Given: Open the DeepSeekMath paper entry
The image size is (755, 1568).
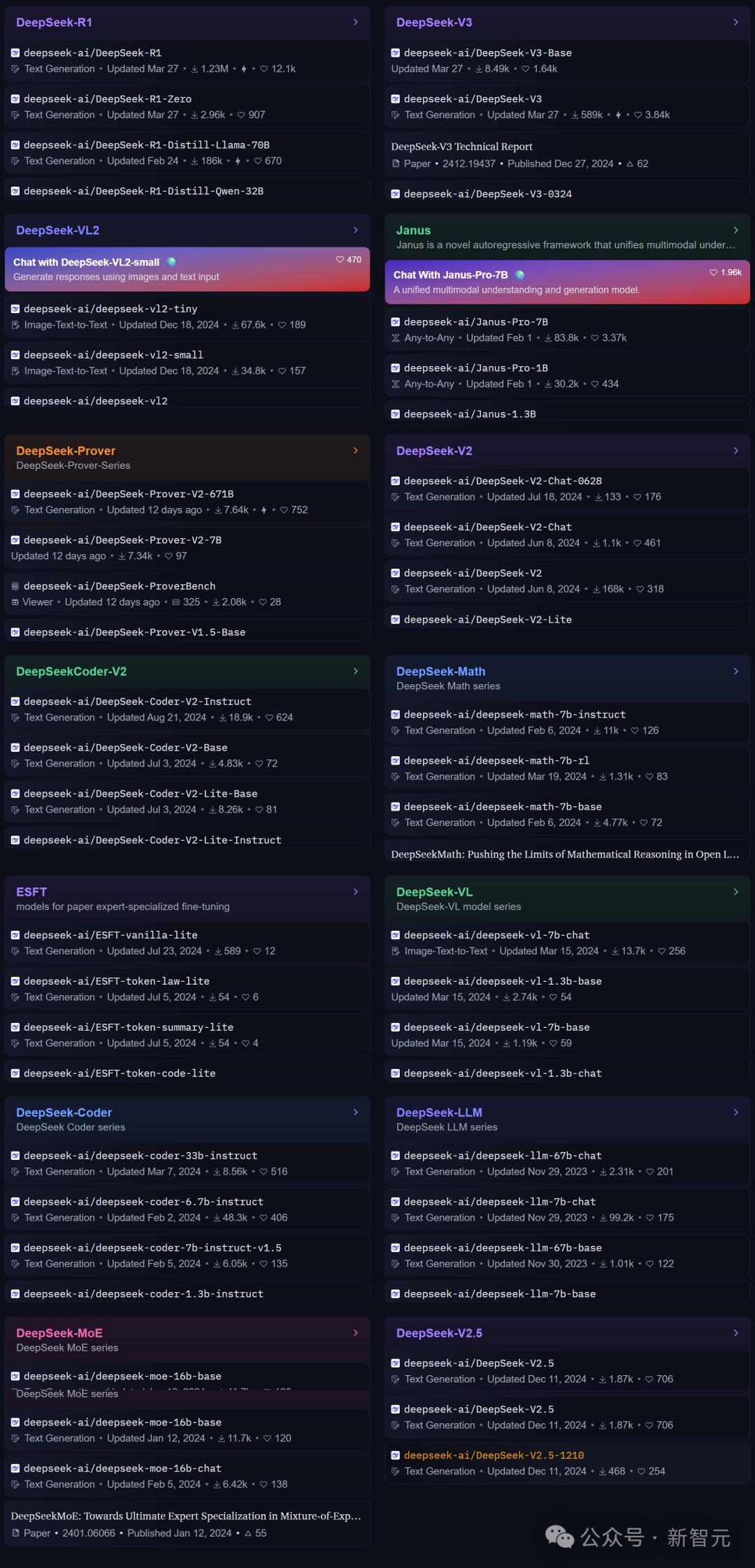Looking at the screenshot, I should pyautogui.click(x=565, y=854).
